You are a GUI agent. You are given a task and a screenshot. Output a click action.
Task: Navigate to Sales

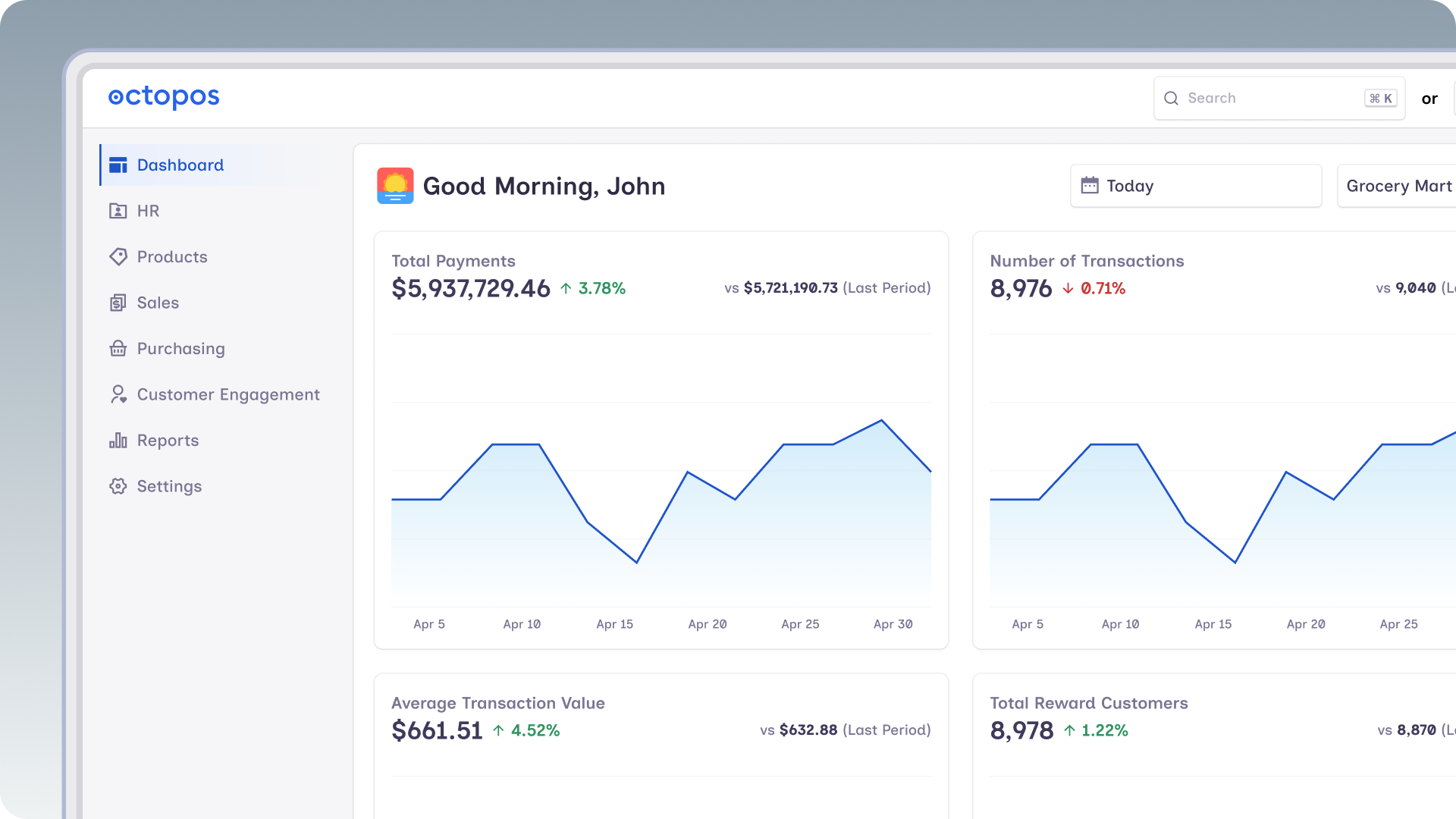(211, 303)
